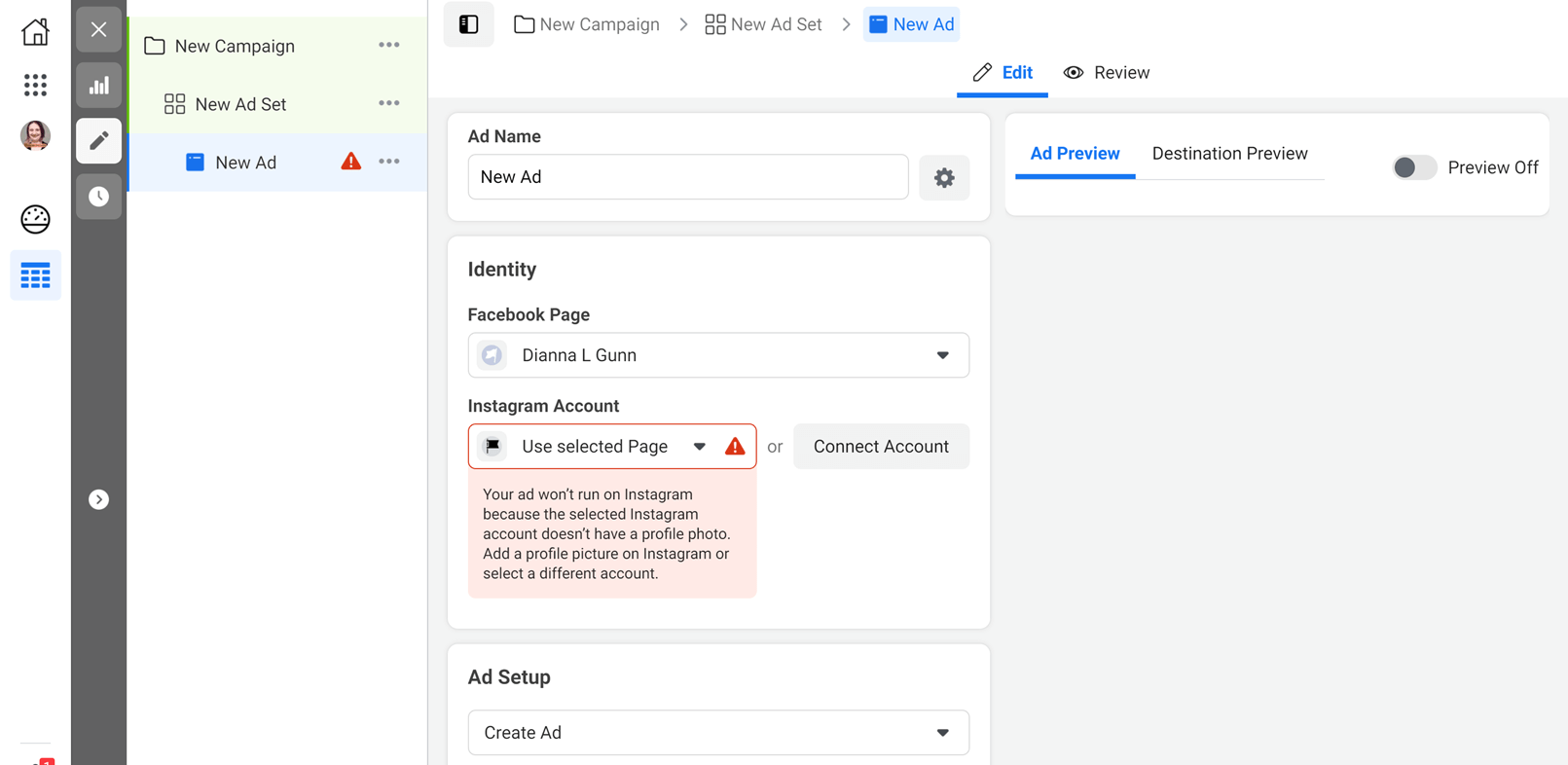
Task: Open the account overview gauge icon
Action: point(35,219)
